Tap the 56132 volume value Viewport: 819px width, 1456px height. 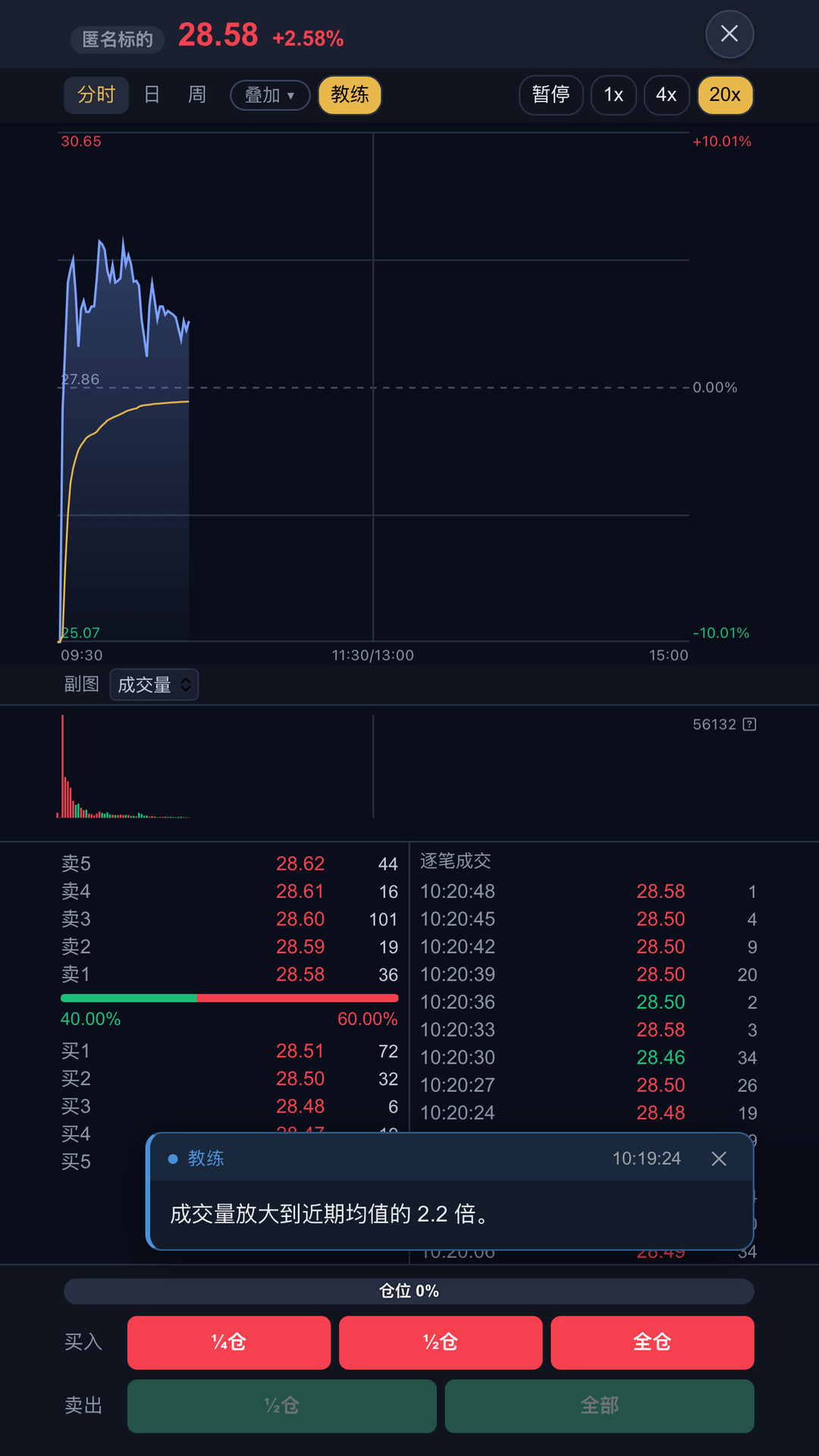click(714, 724)
